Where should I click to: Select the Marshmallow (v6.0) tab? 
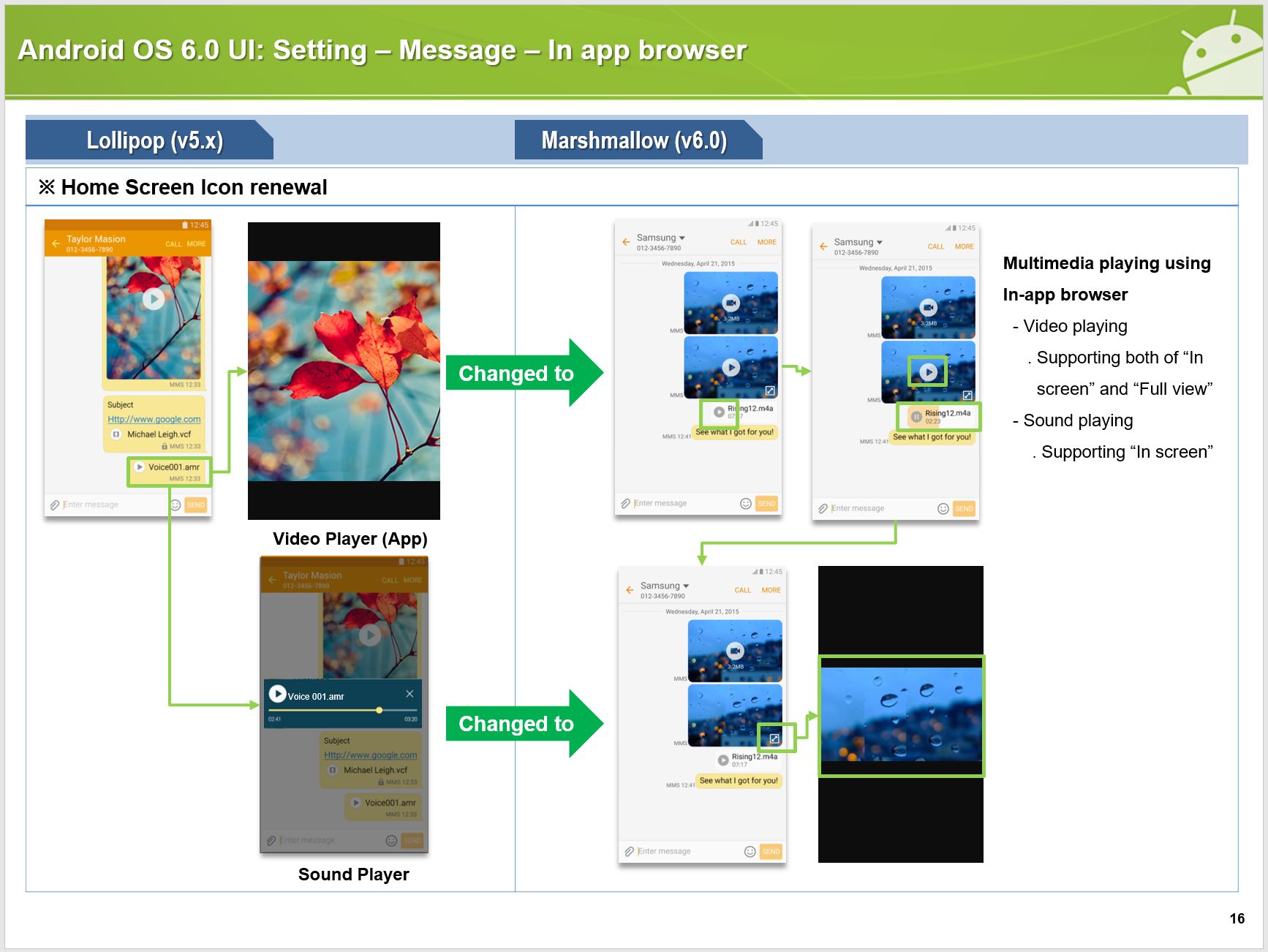[634, 140]
